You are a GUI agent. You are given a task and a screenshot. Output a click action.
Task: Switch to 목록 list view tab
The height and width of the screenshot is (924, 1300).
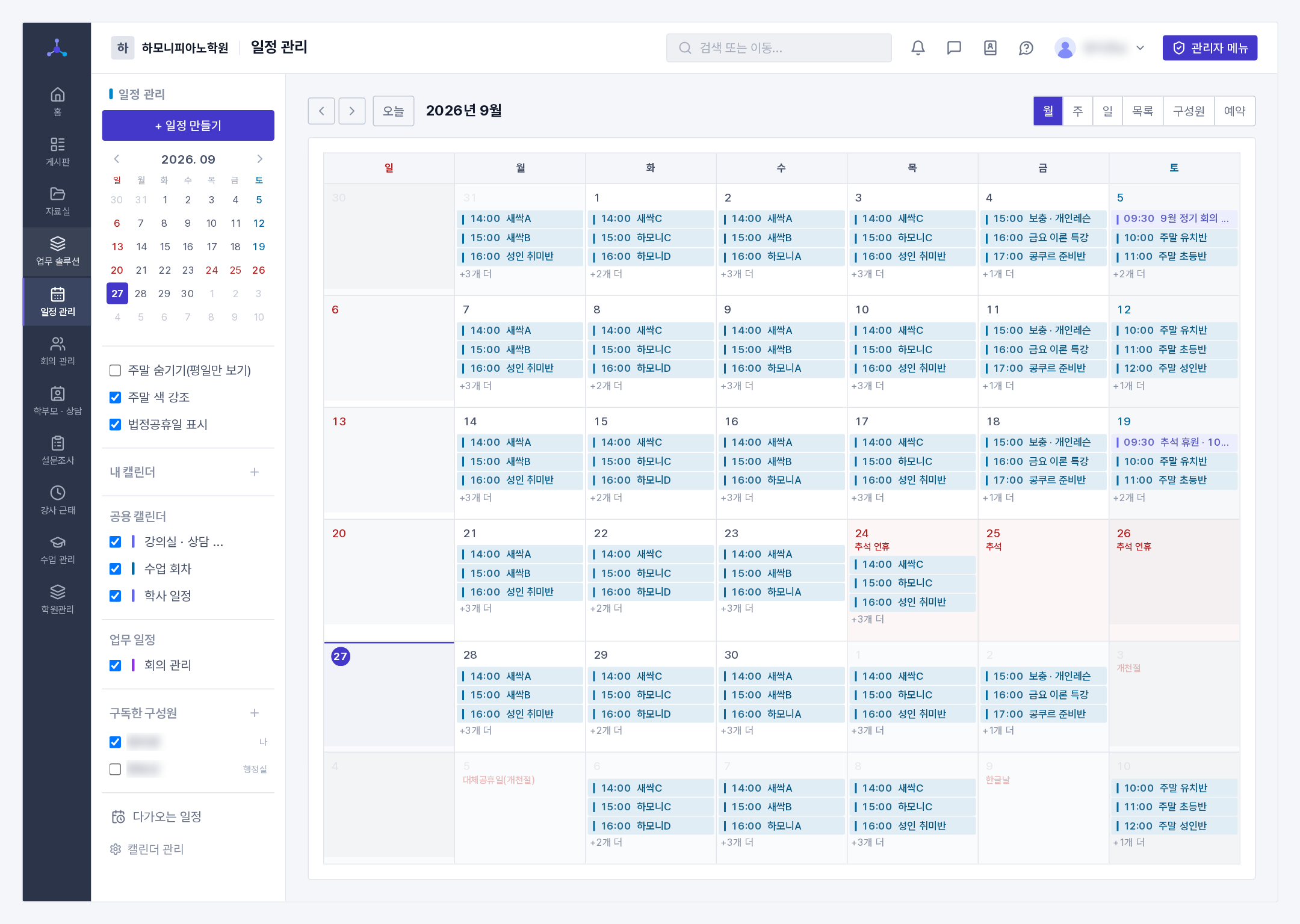coord(1142,111)
